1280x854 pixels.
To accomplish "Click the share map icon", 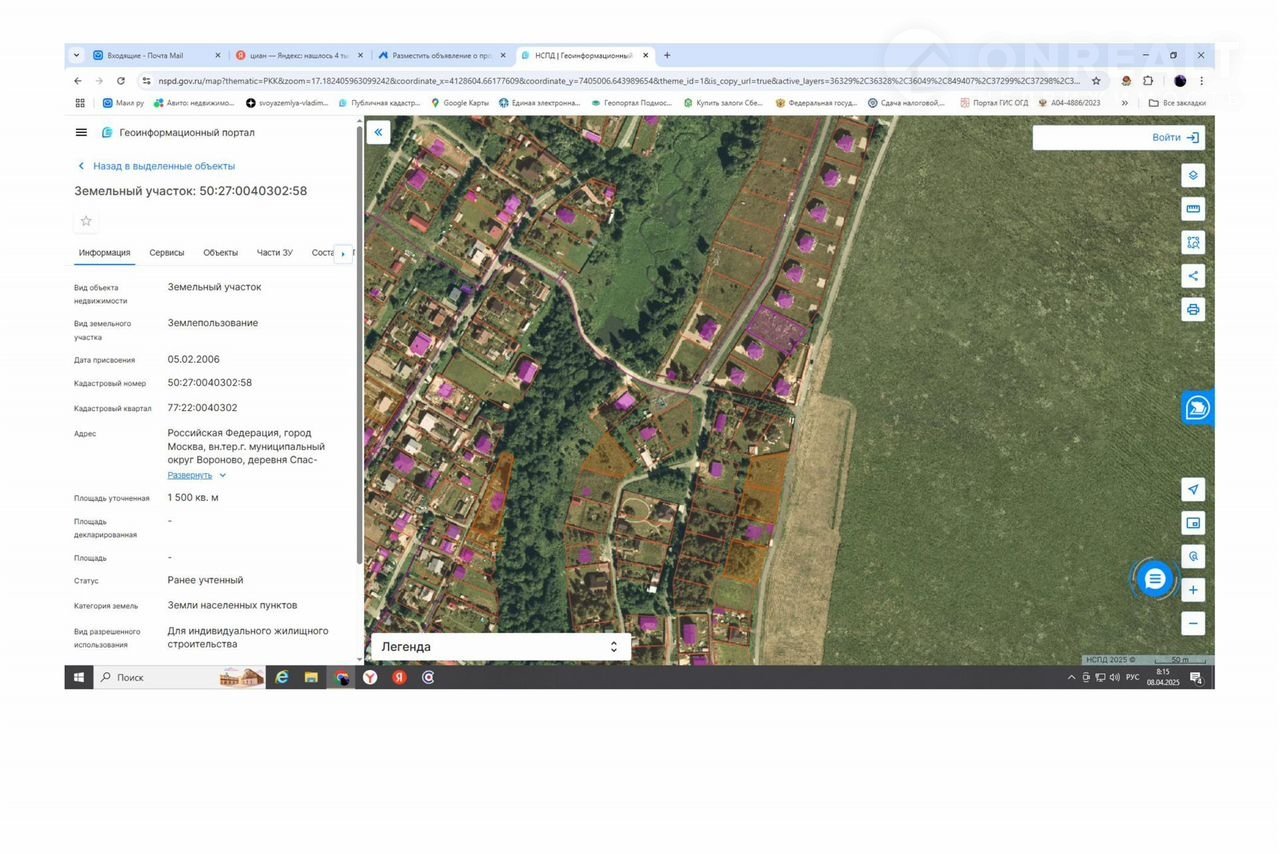I will click(1192, 276).
